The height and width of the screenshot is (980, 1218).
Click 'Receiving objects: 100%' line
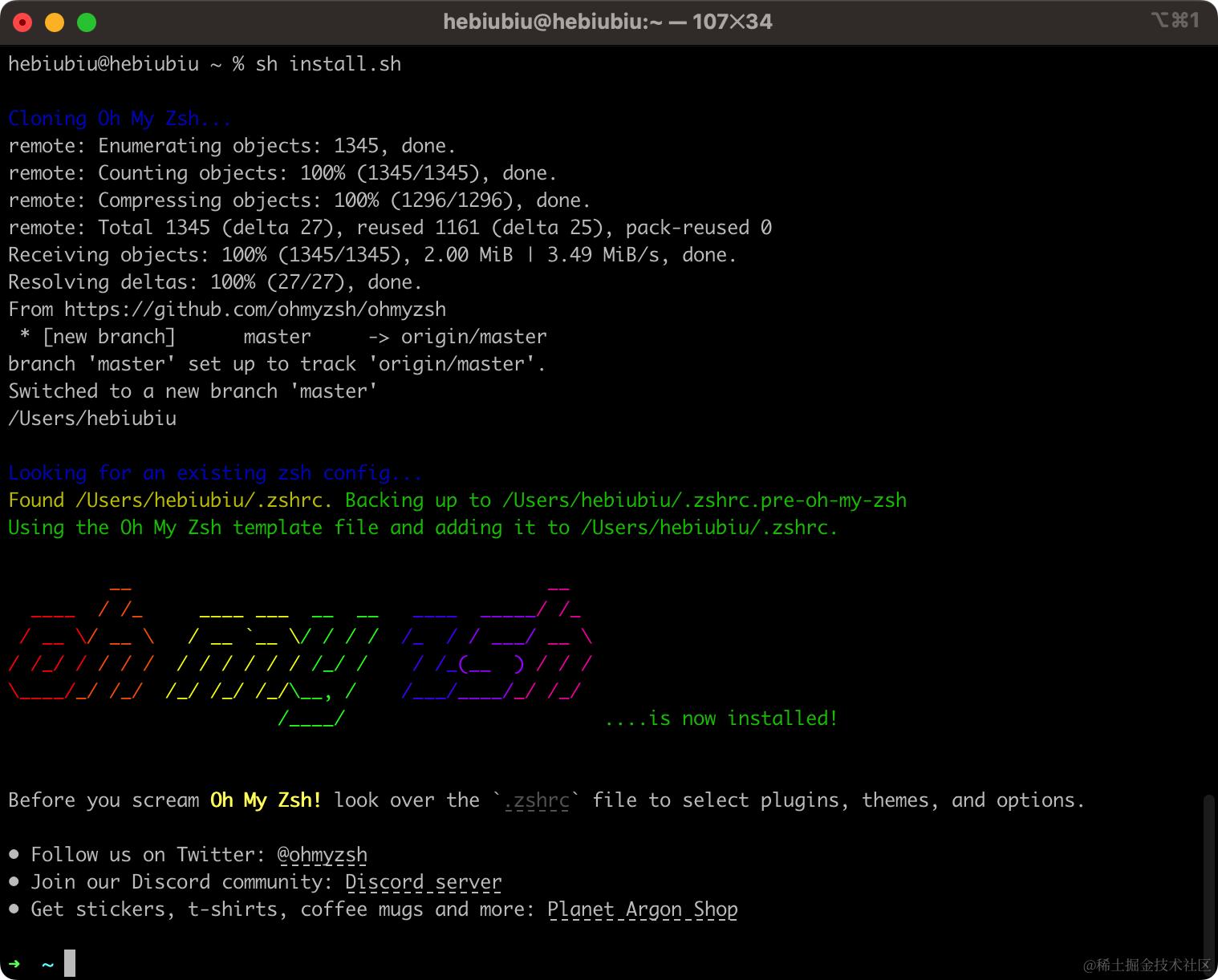[x=372, y=255]
